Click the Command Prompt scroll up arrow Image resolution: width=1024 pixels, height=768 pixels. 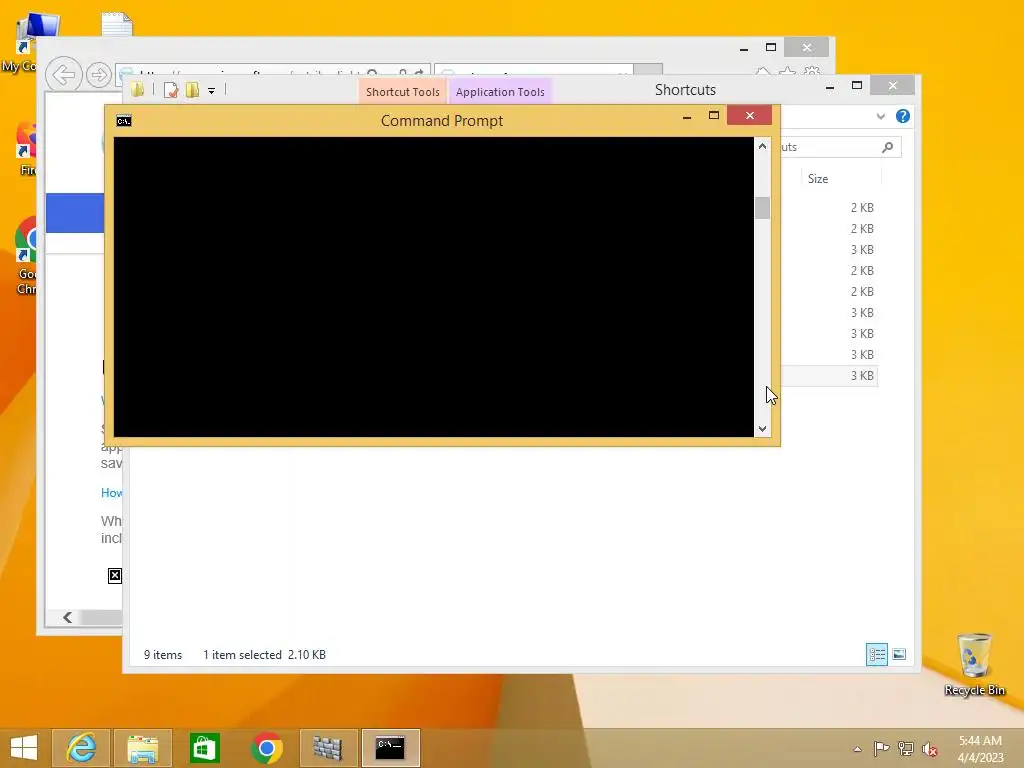pyautogui.click(x=762, y=146)
